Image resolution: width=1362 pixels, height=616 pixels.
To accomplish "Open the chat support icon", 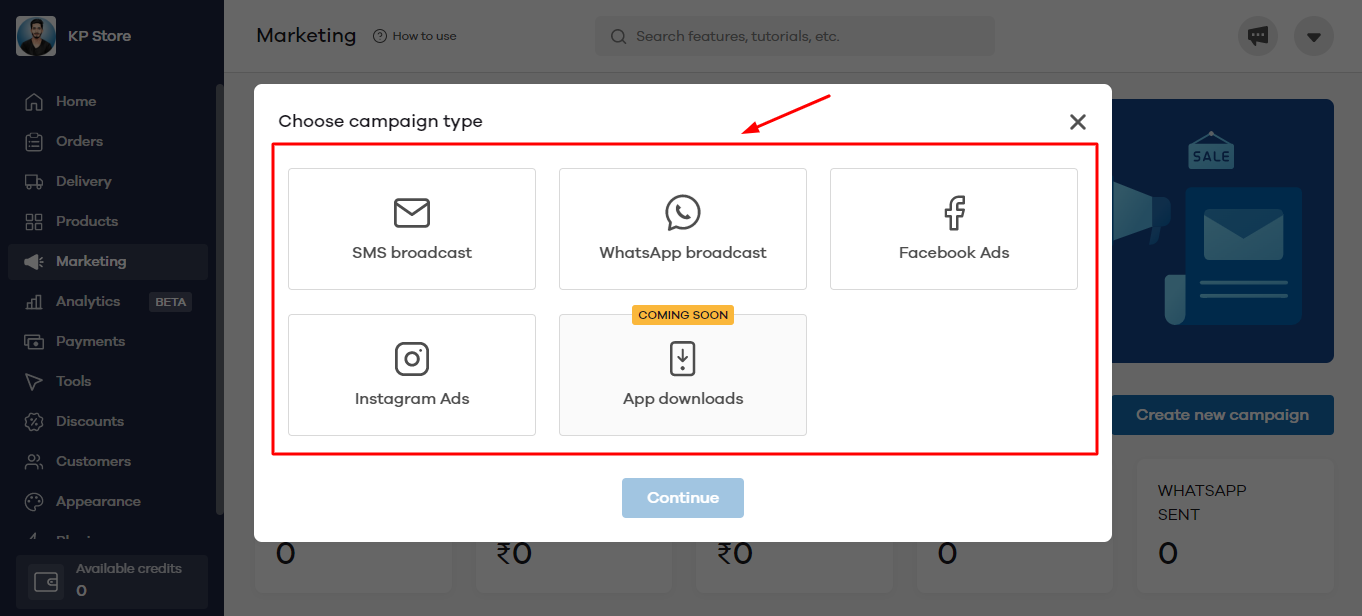I will [1258, 37].
